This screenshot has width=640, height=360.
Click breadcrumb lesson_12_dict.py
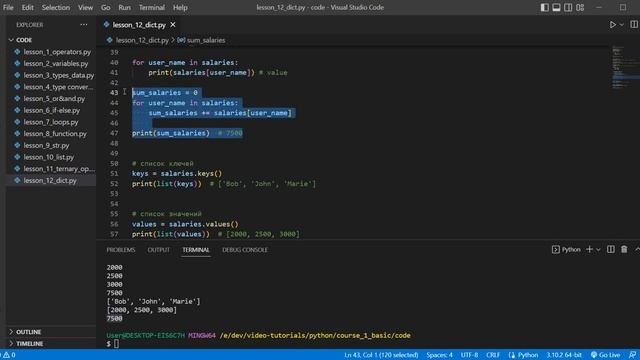click(142, 40)
